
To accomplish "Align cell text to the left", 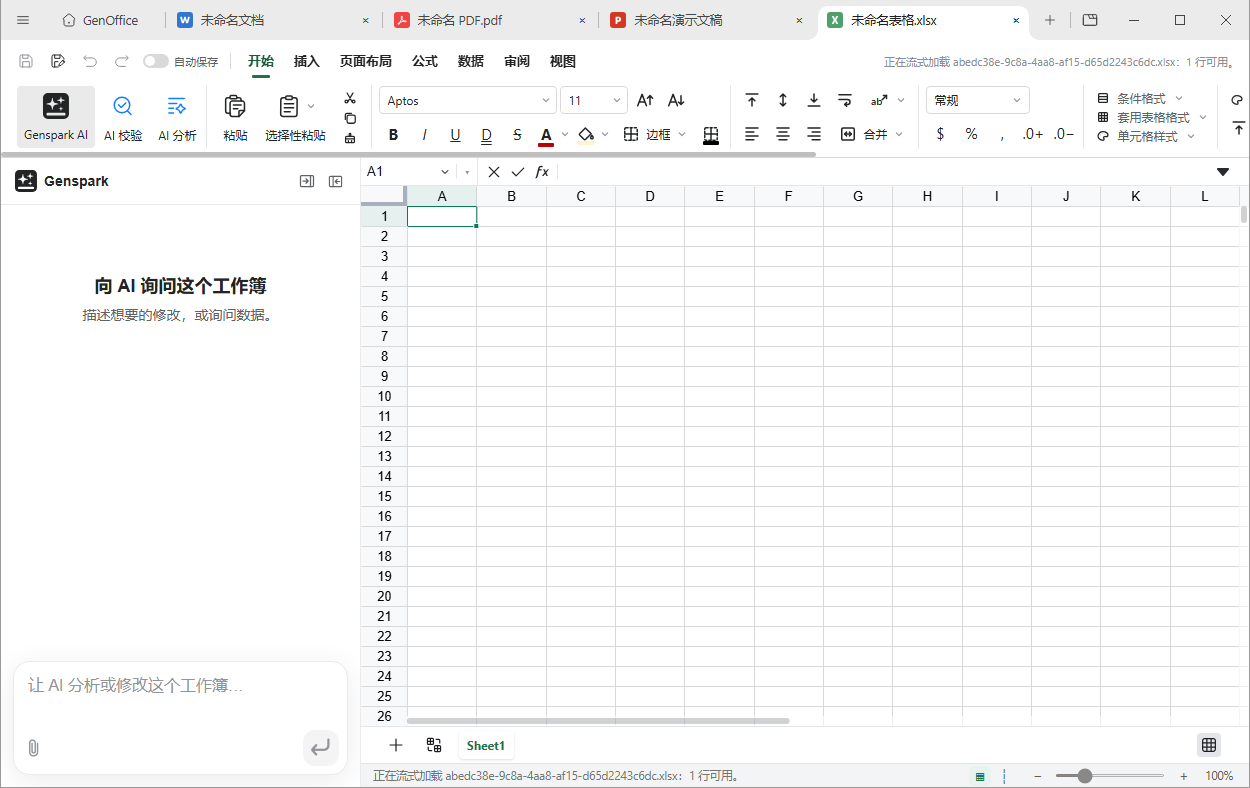I will 752,134.
